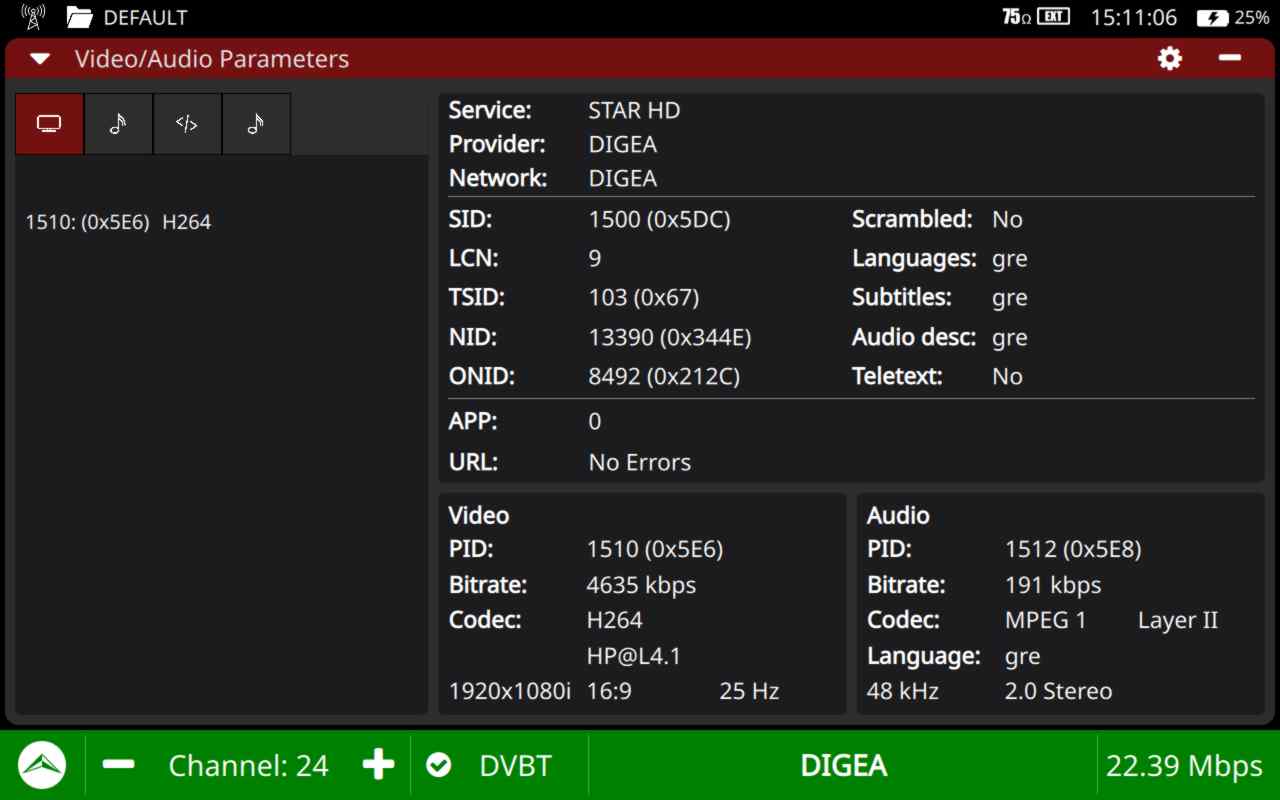
Task: Open the data tab with code brackets icon
Action: [x=187, y=124]
